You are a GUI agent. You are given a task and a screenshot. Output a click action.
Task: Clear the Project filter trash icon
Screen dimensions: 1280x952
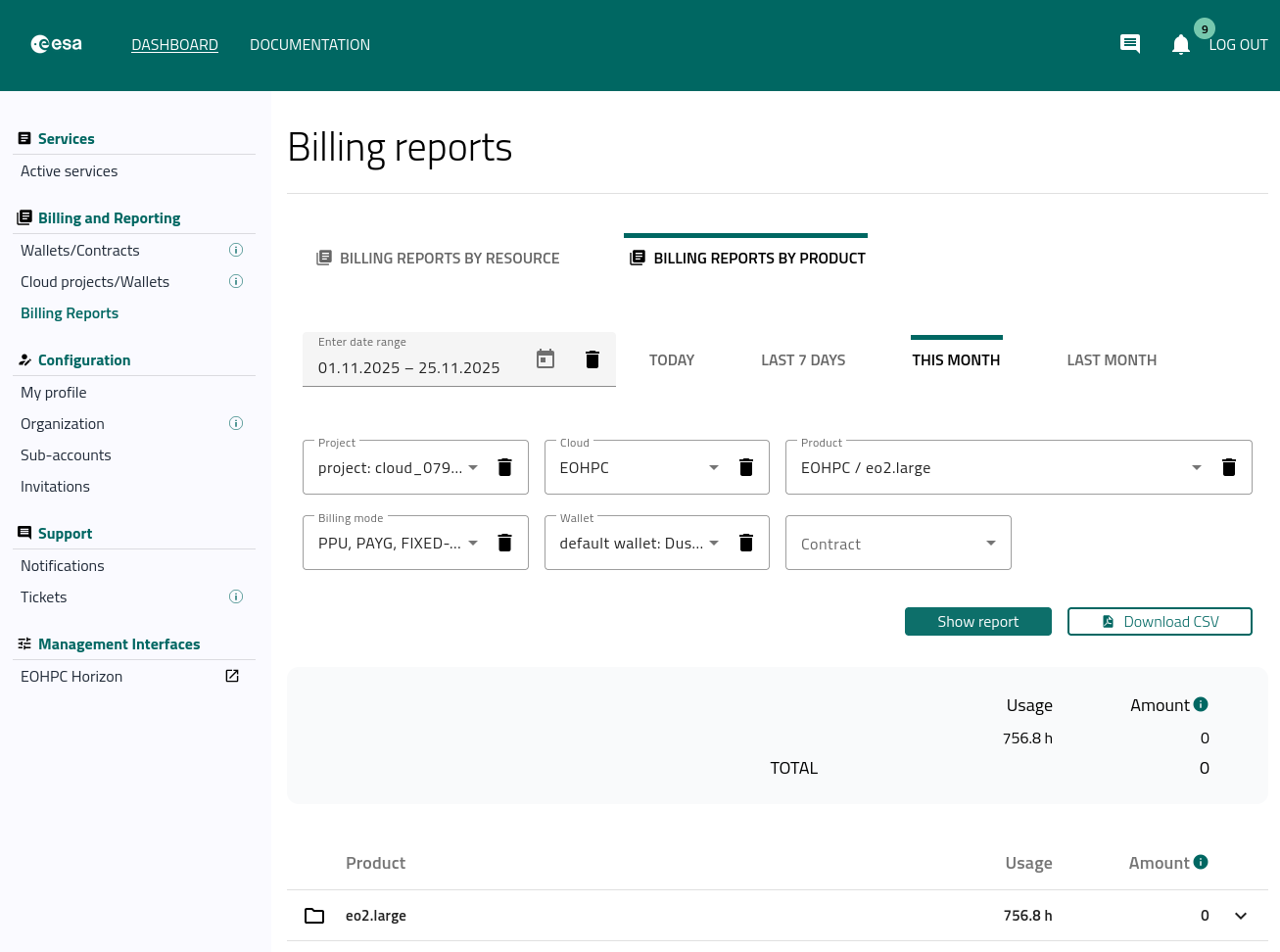click(505, 467)
